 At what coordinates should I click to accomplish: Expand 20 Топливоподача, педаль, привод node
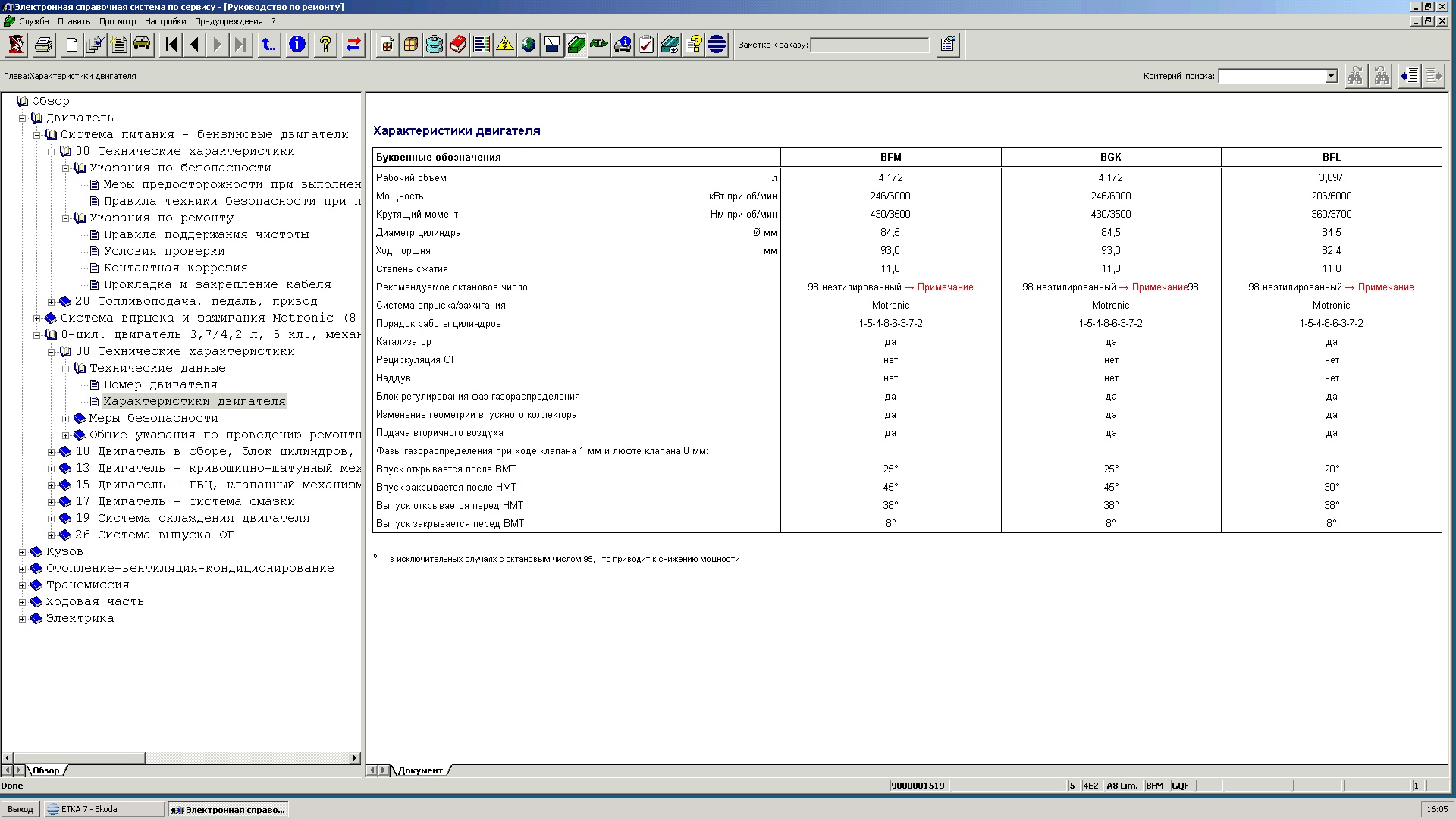[51, 302]
